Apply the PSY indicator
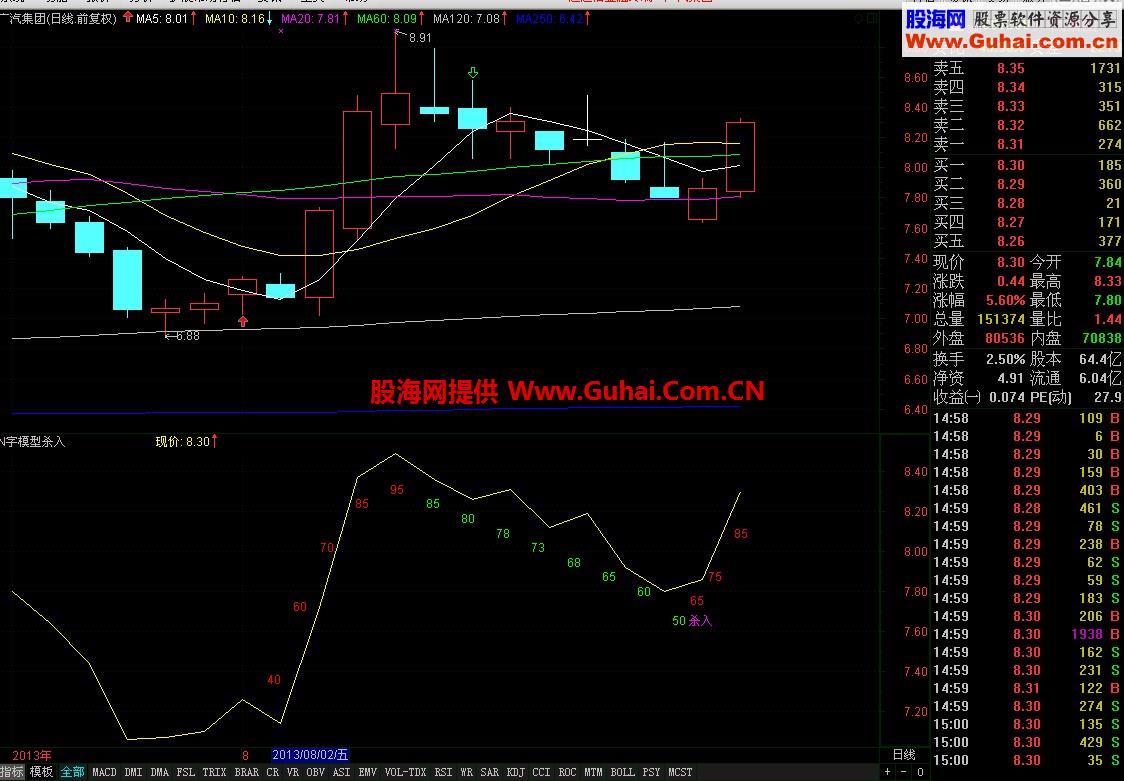Image resolution: width=1124 pixels, height=781 pixels. pyautogui.click(x=652, y=772)
